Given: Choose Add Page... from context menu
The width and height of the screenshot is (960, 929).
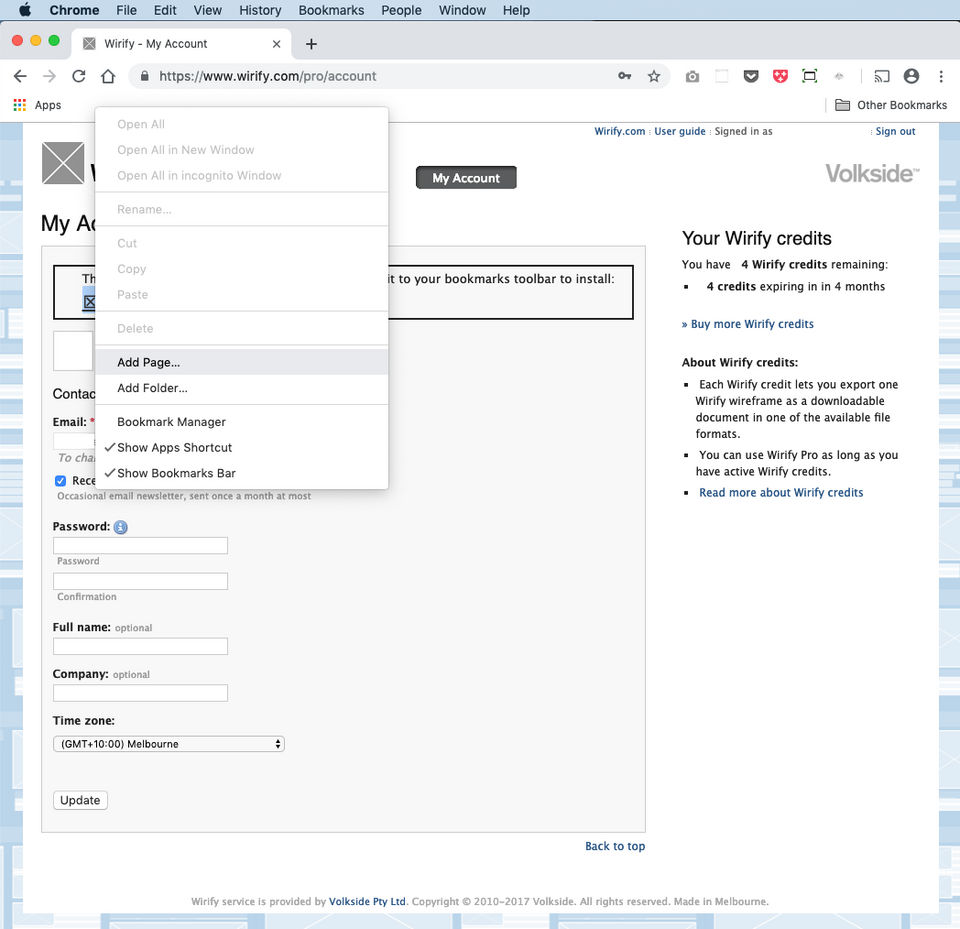Looking at the screenshot, I should [x=241, y=362].
